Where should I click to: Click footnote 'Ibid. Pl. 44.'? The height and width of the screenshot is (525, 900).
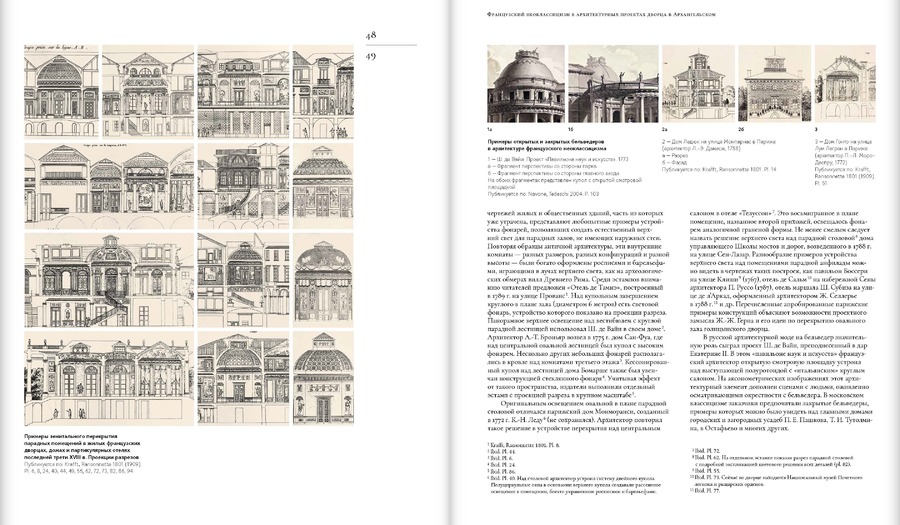point(501,452)
